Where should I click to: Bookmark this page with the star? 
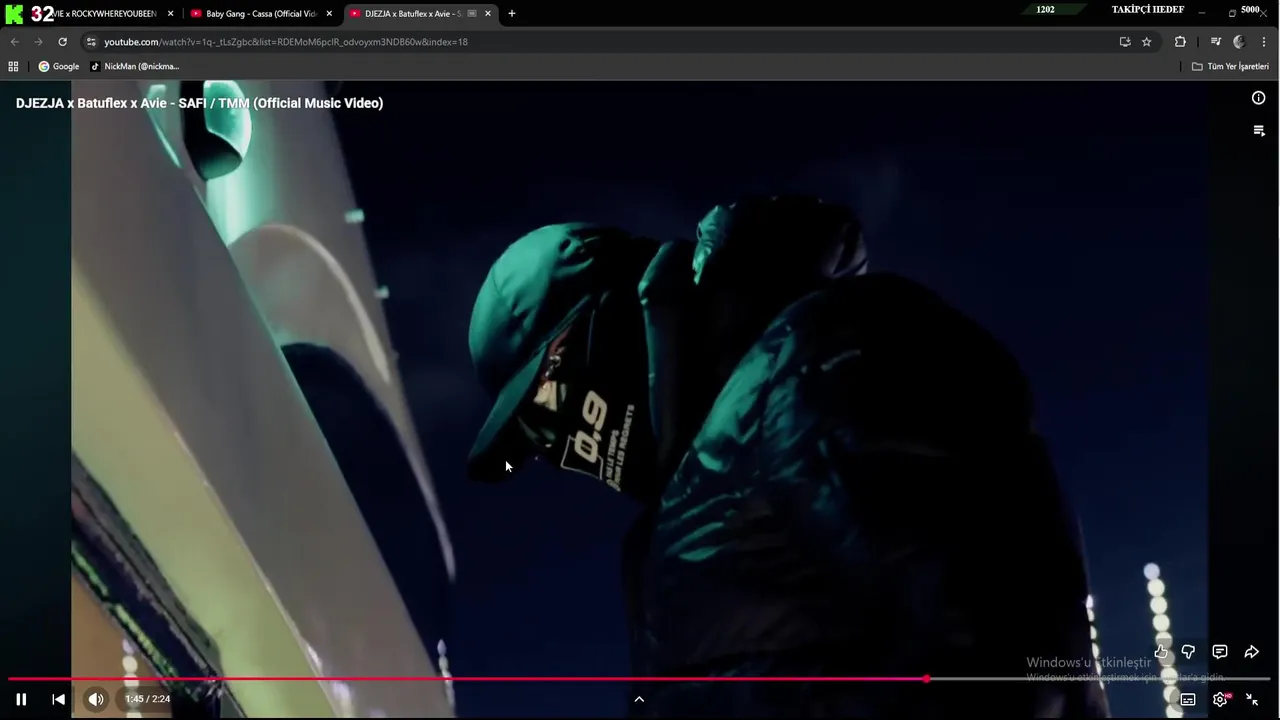(x=1147, y=42)
